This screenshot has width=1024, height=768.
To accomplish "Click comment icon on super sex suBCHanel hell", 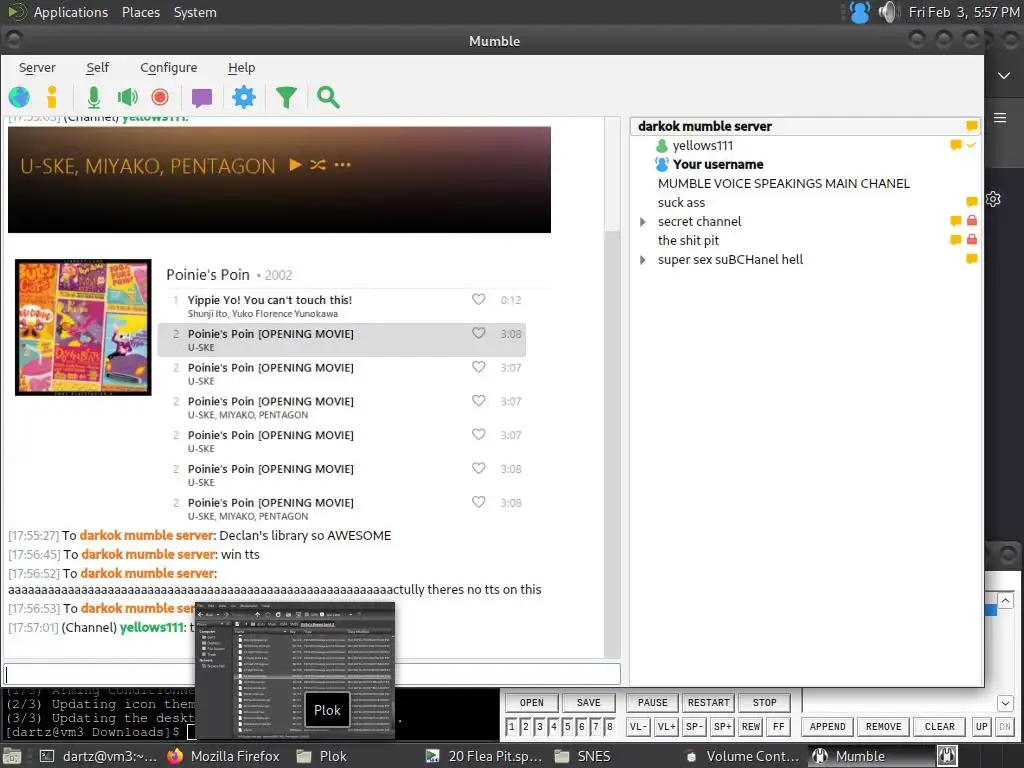I will (972, 259).
